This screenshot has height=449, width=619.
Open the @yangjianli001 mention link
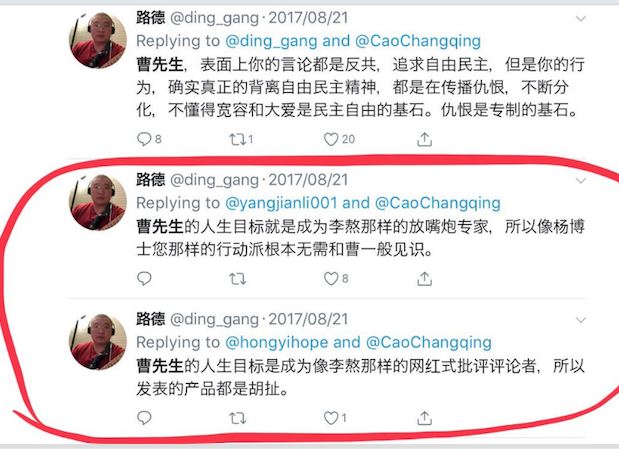281,203
